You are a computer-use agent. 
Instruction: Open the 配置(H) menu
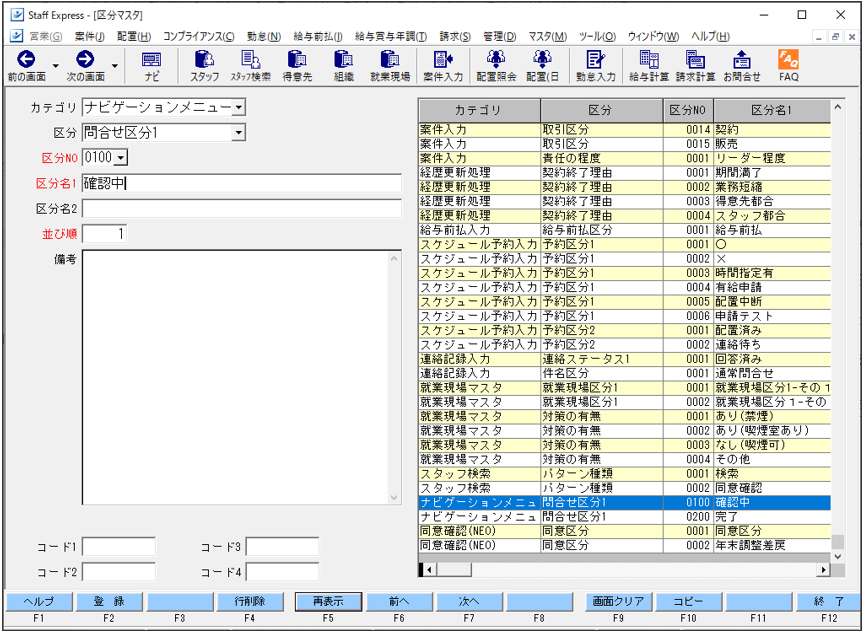[134, 36]
